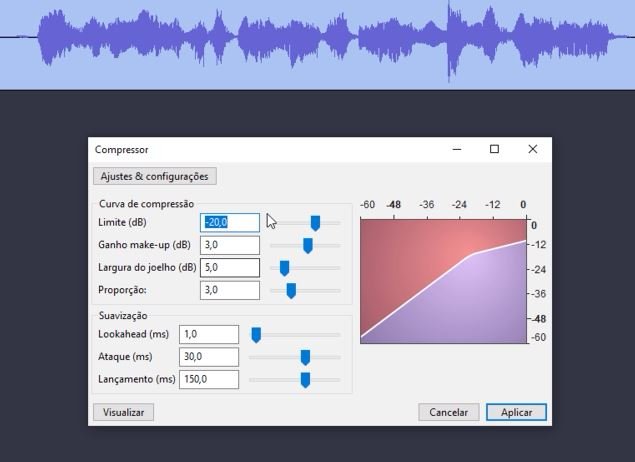The image size is (635, 462).
Task: Click the -48 label on graph top axis
Action: [x=393, y=204]
